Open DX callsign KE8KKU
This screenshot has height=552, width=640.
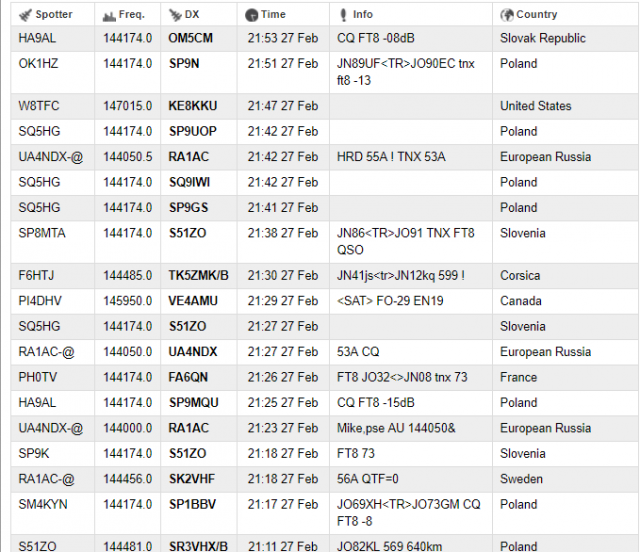pos(192,106)
